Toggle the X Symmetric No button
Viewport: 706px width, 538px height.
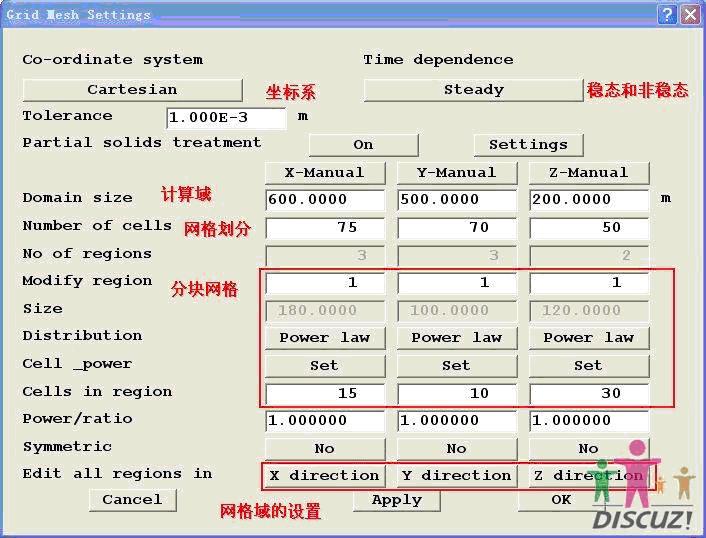(x=324, y=449)
